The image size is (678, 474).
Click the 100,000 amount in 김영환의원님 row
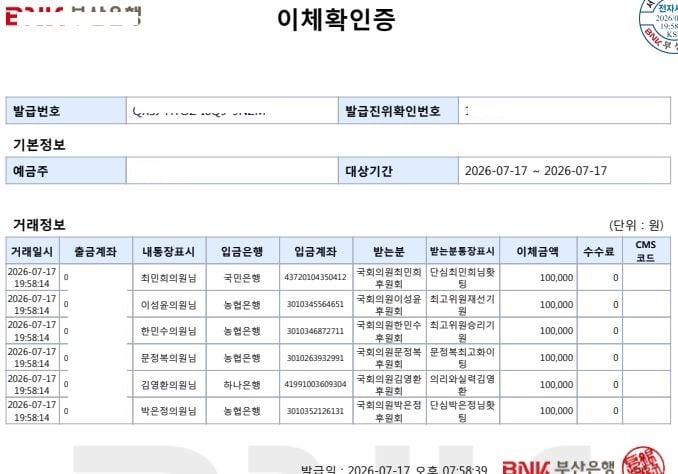[x=556, y=384]
